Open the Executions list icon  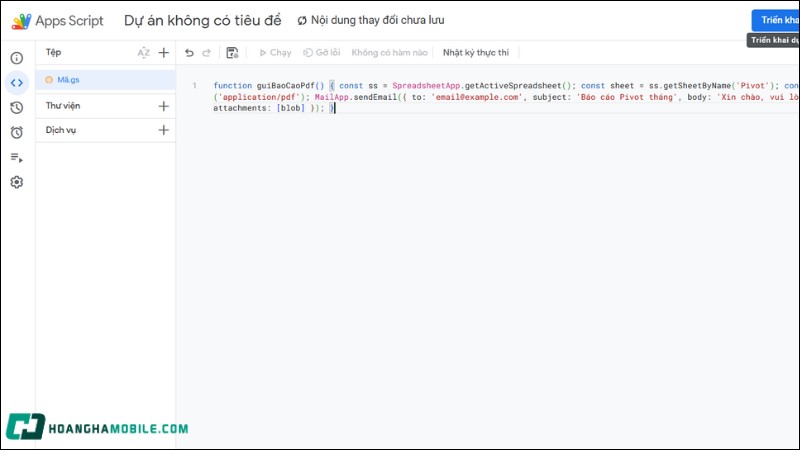[x=17, y=158]
